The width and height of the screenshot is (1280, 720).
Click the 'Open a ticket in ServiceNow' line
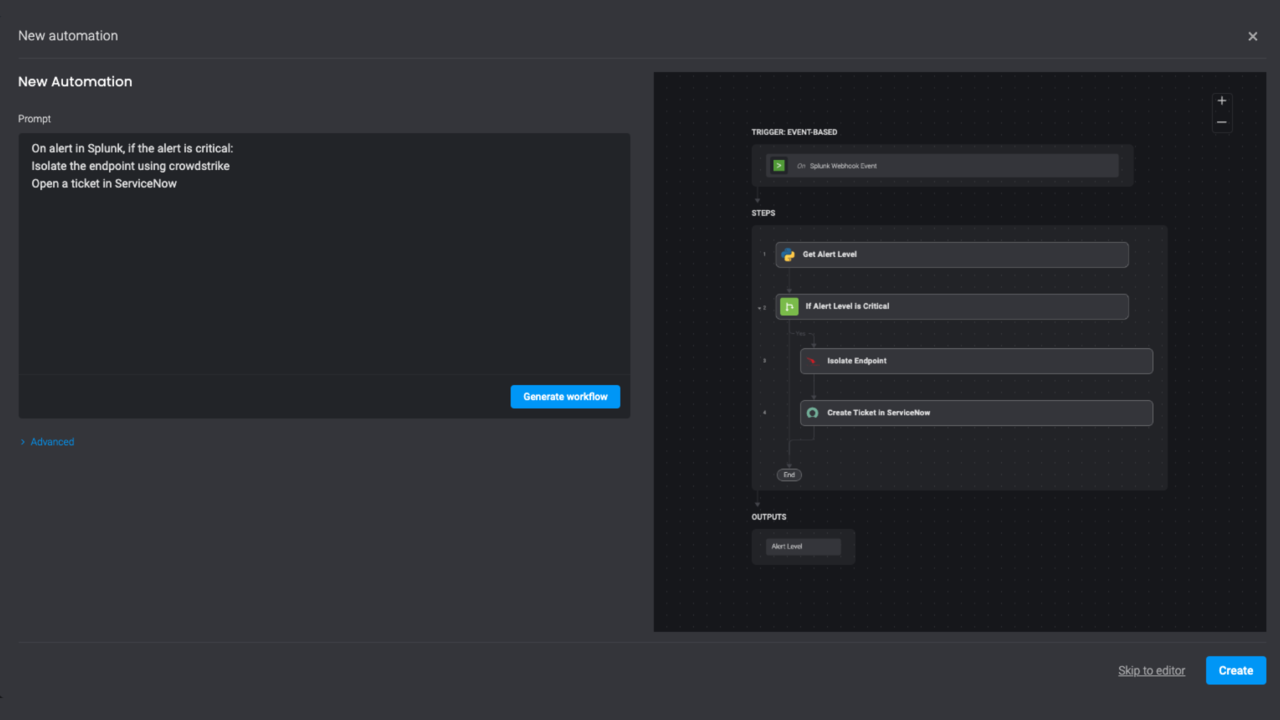click(104, 184)
